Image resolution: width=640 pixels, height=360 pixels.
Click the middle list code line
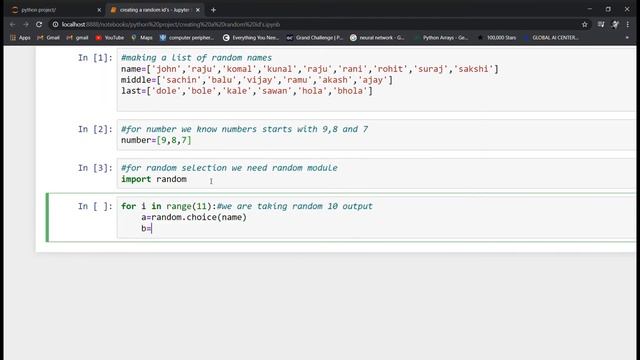tap(257, 80)
